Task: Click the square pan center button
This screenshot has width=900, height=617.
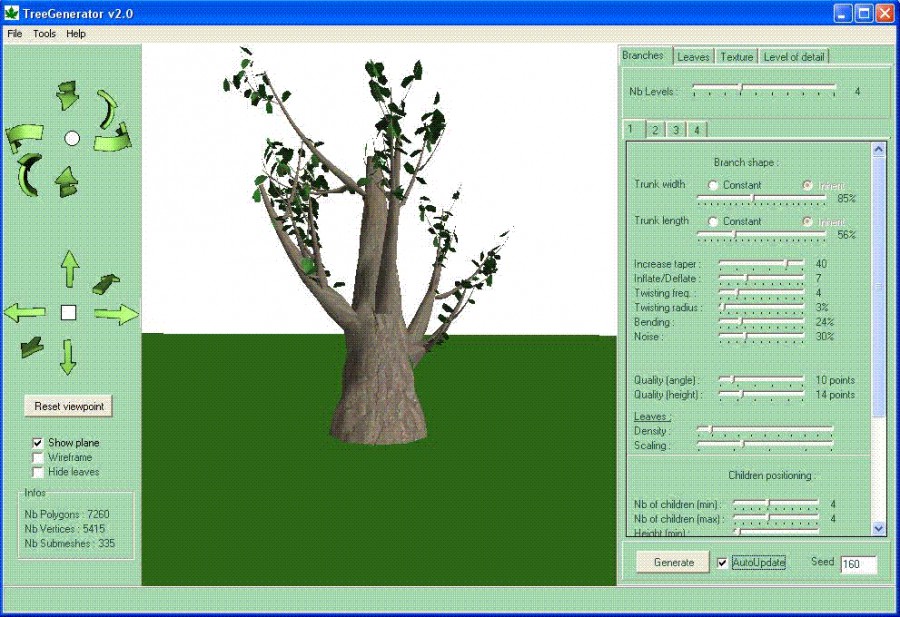Action: pyautogui.click(x=69, y=312)
